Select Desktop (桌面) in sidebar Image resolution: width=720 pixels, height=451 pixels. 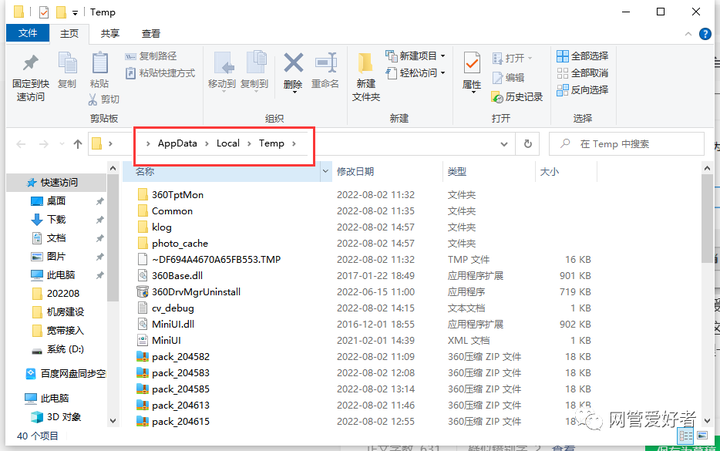(x=56, y=201)
